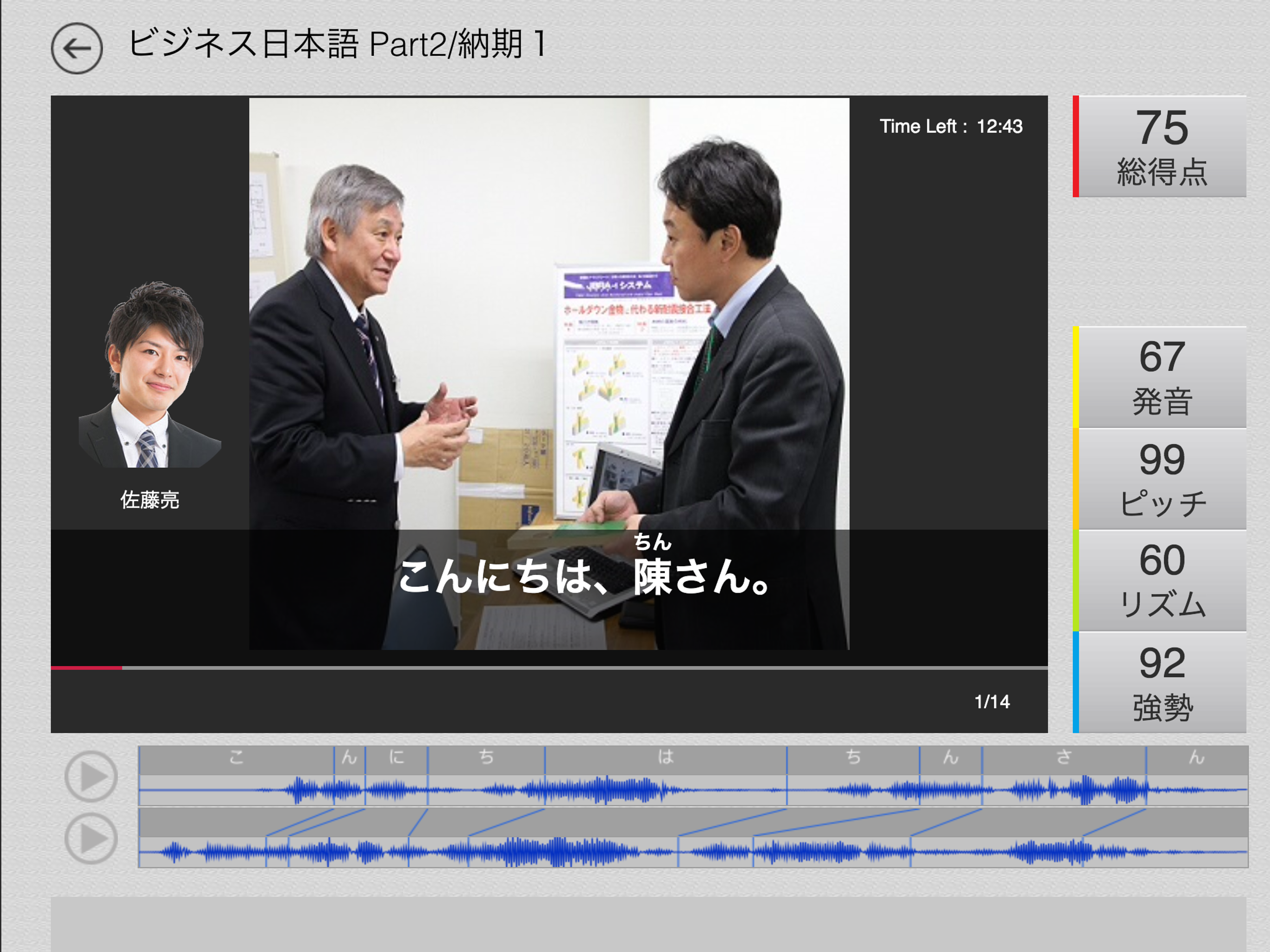Select the 発音 score tile
The height and width of the screenshot is (952, 1270).
point(1161,377)
